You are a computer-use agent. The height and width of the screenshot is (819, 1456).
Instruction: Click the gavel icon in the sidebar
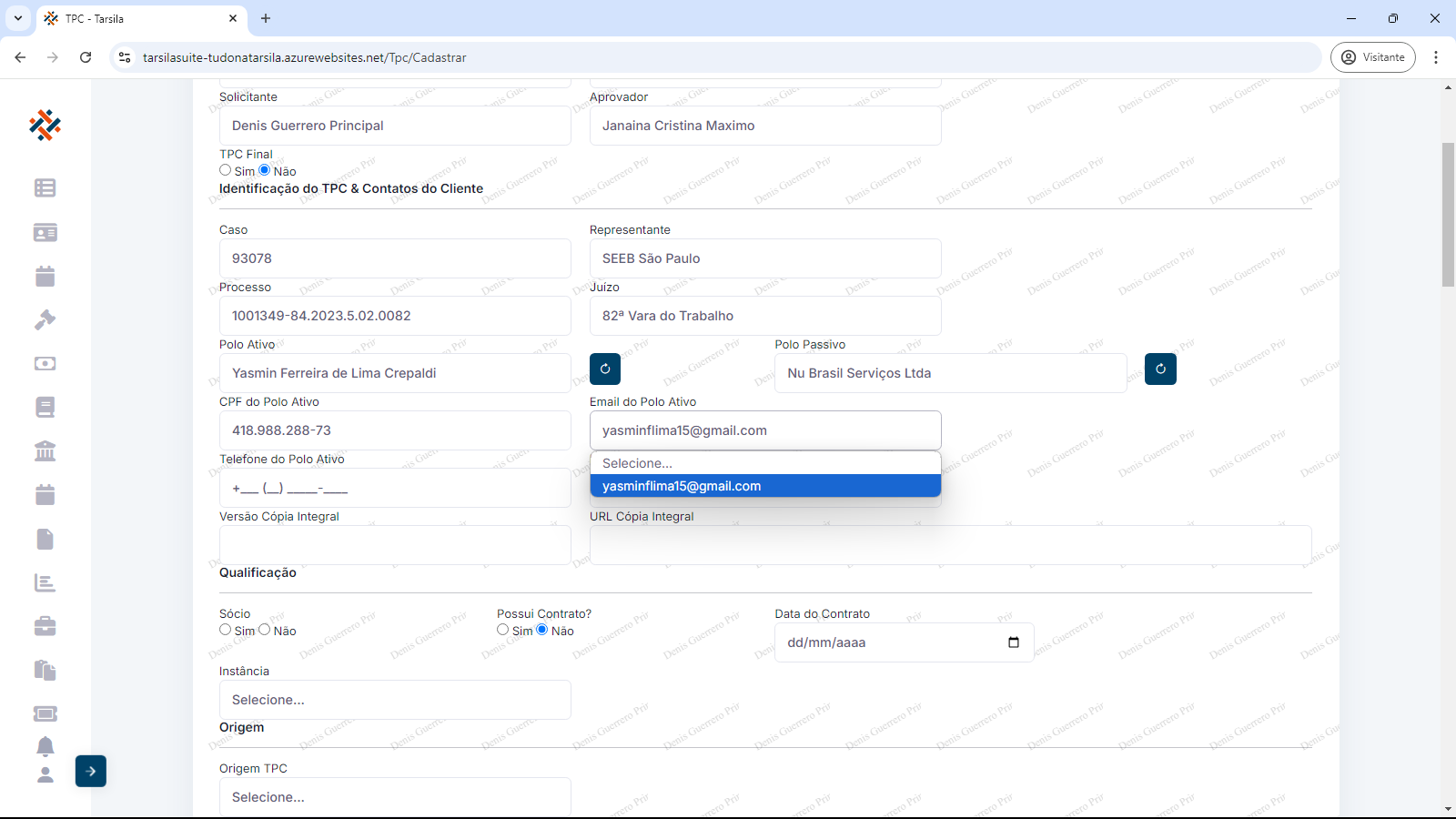[45, 320]
